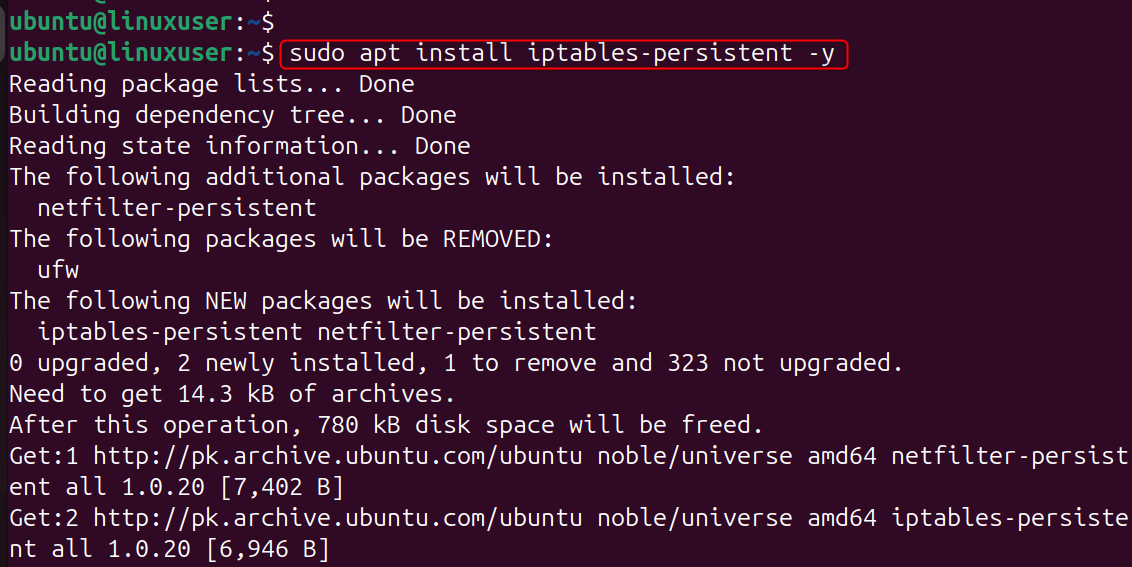Select netfilter-persistent under additional packages
The image size is (1132, 567).
click(176, 208)
